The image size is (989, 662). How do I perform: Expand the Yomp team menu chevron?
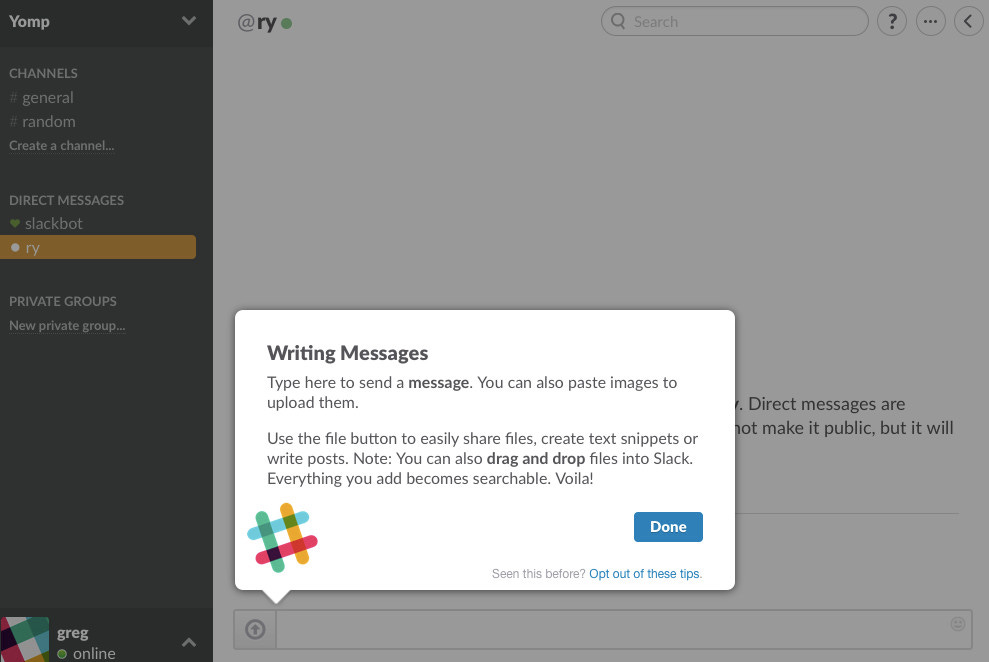189,21
